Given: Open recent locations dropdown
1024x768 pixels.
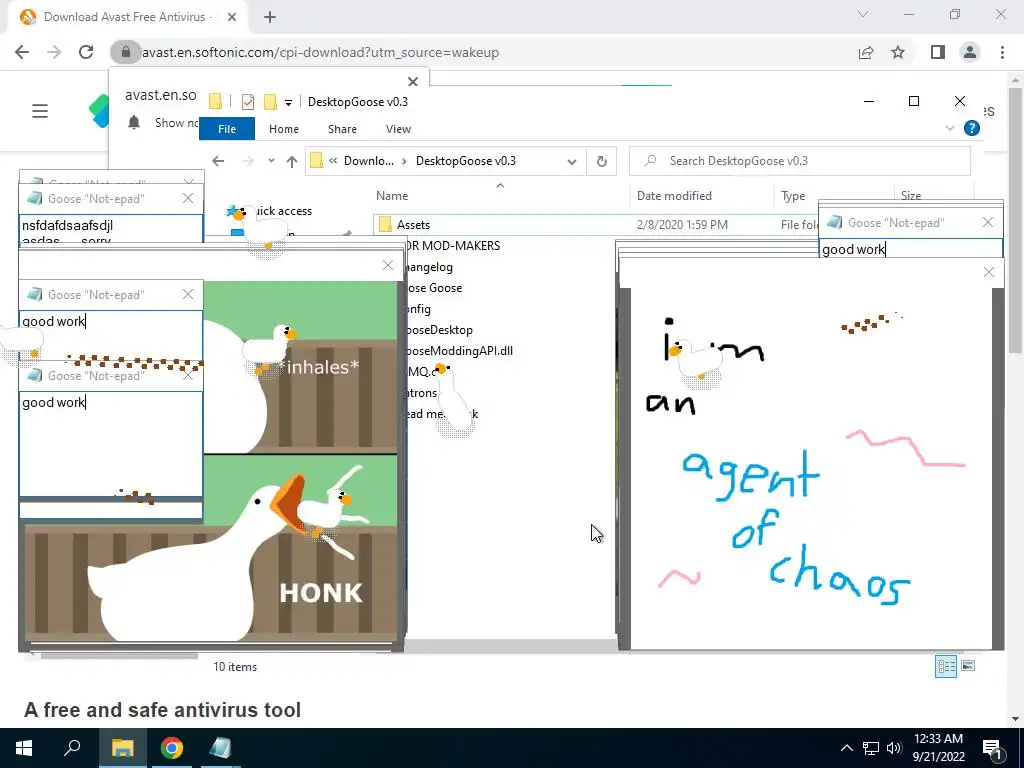Looking at the screenshot, I should point(271,161).
